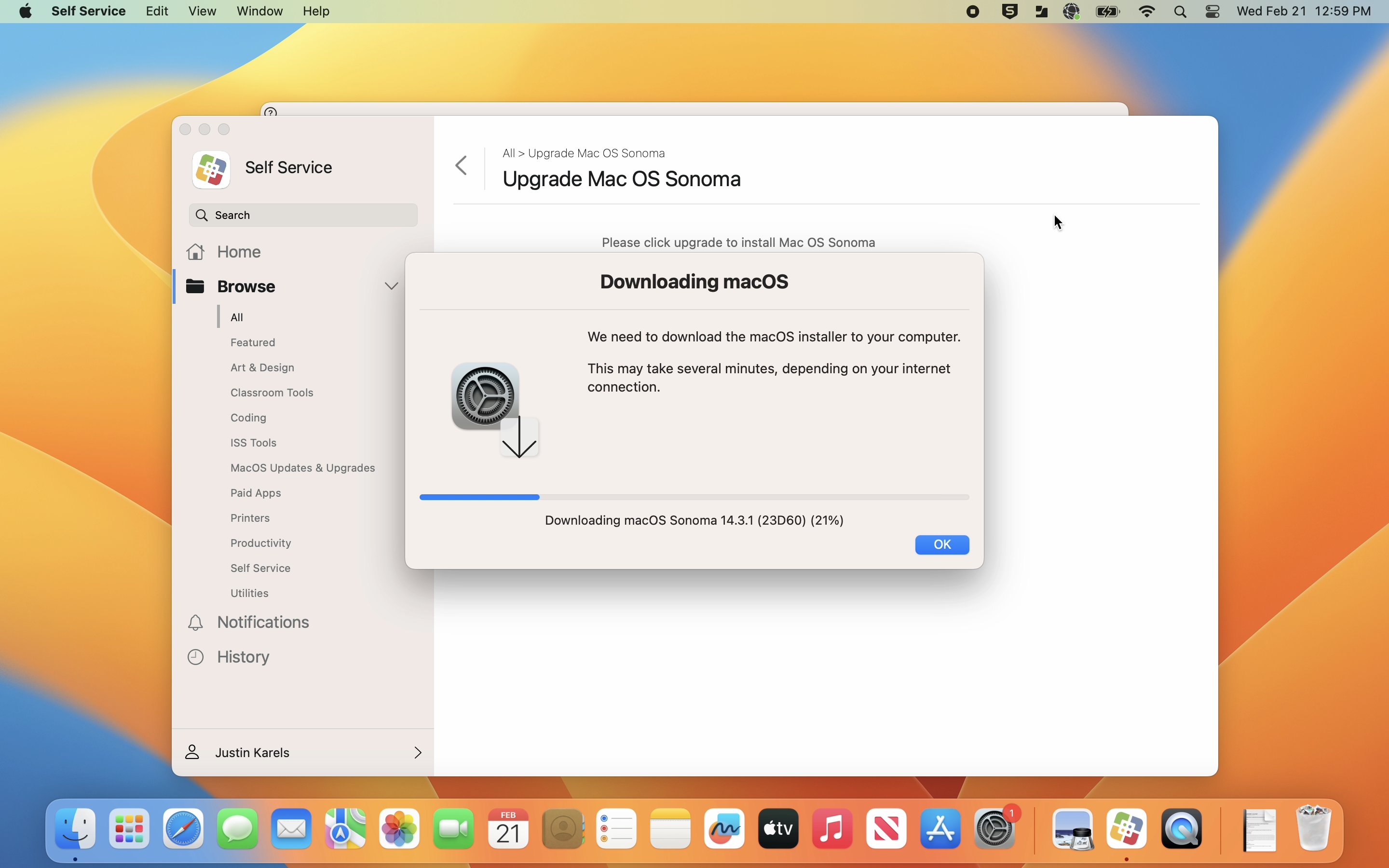Select MacOS Updates & Upgrades category

302,468
